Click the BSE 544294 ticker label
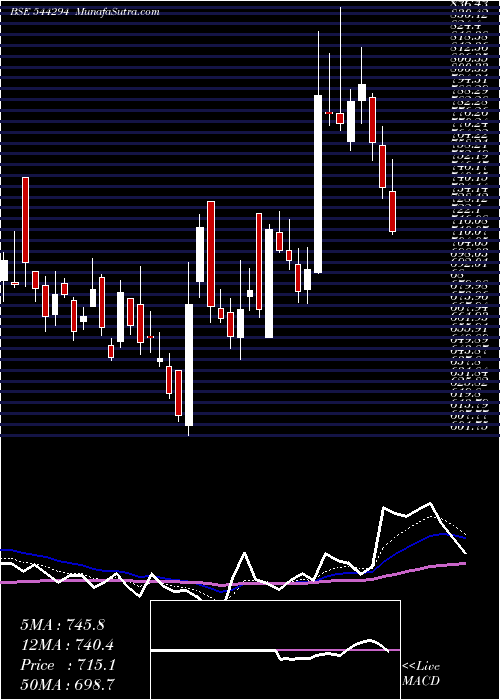Image resolution: width=500 pixels, height=700 pixels. (39, 12)
